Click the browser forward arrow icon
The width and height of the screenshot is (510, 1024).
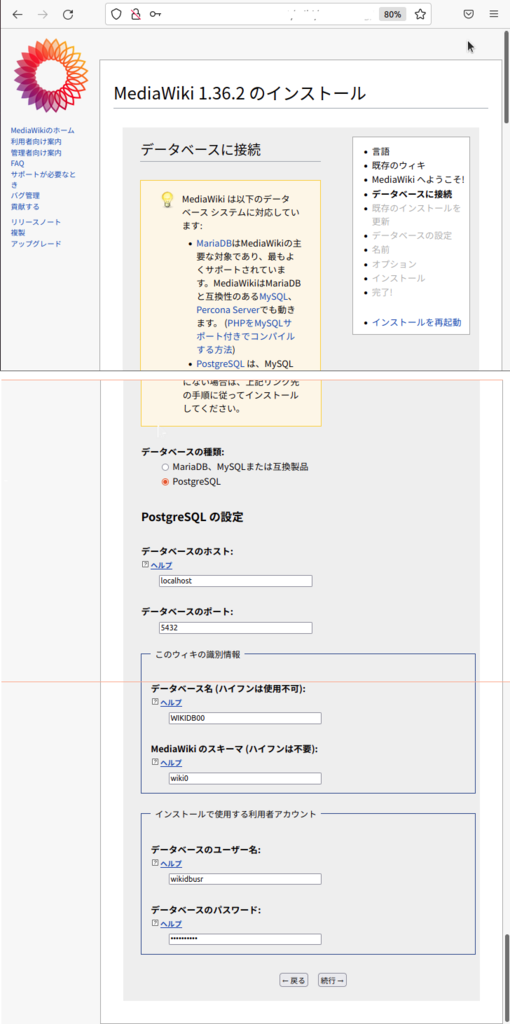click(x=43, y=14)
